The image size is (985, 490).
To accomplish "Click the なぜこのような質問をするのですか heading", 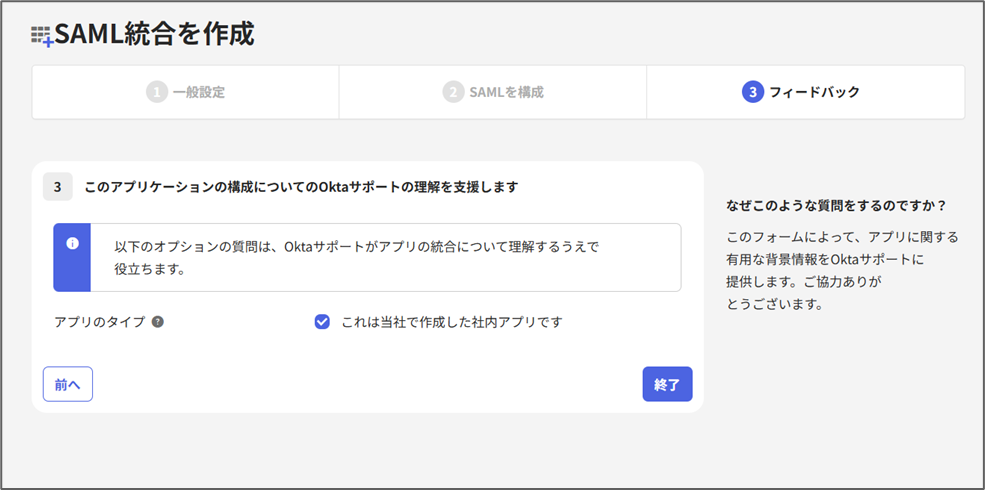I will (836, 205).
